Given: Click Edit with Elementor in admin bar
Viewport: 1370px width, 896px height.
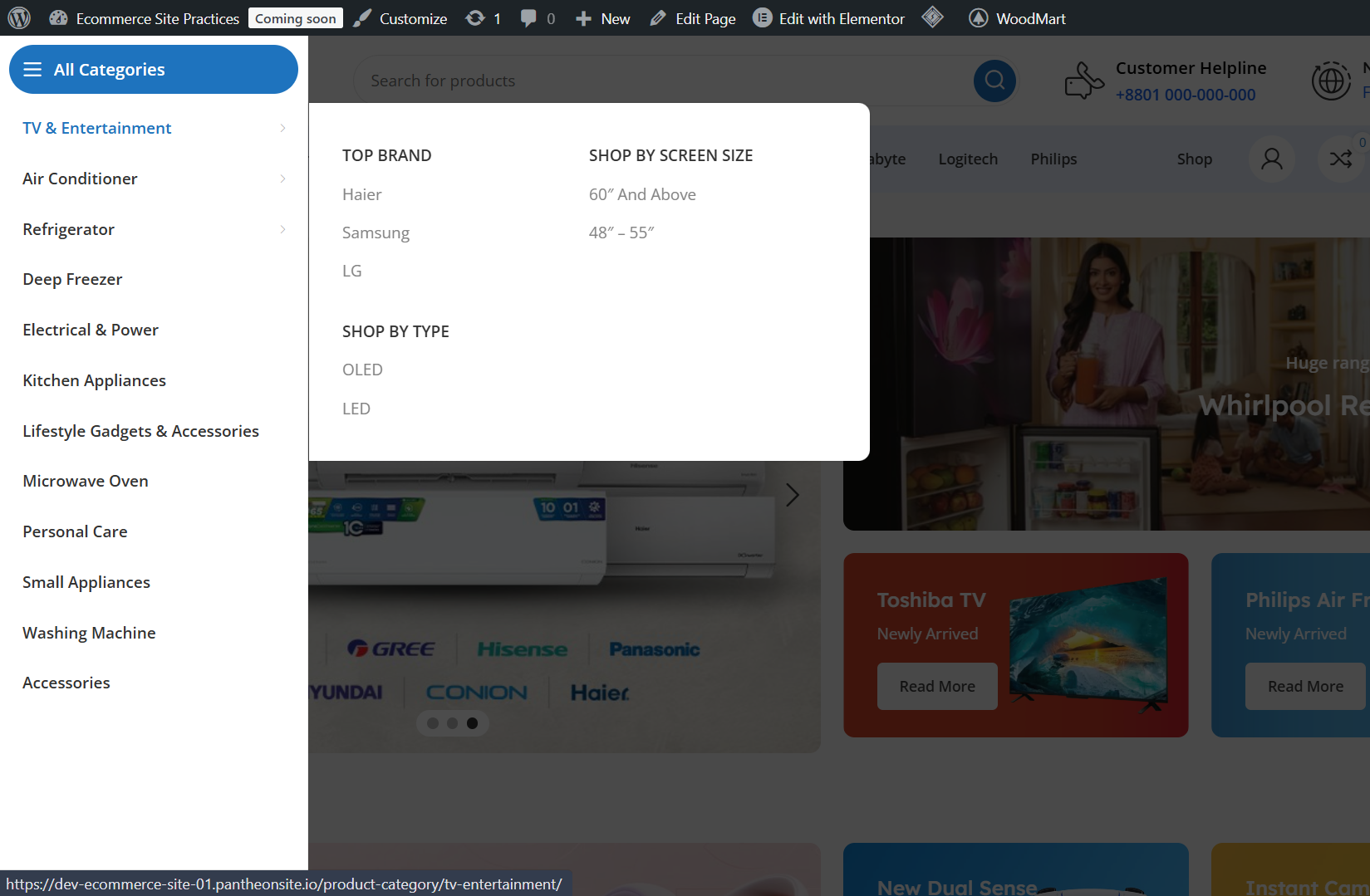Looking at the screenshot, I should 842,18.
